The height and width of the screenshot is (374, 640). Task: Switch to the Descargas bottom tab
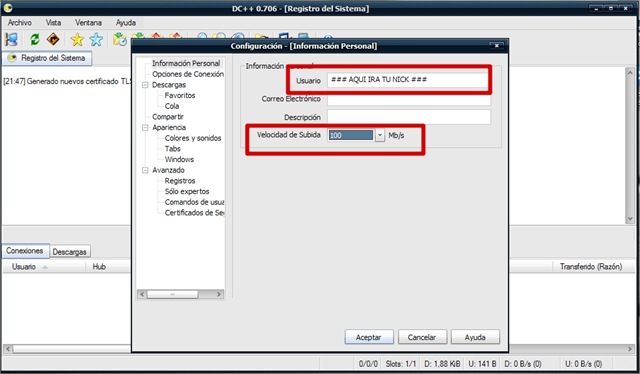(x=69, y=252)
